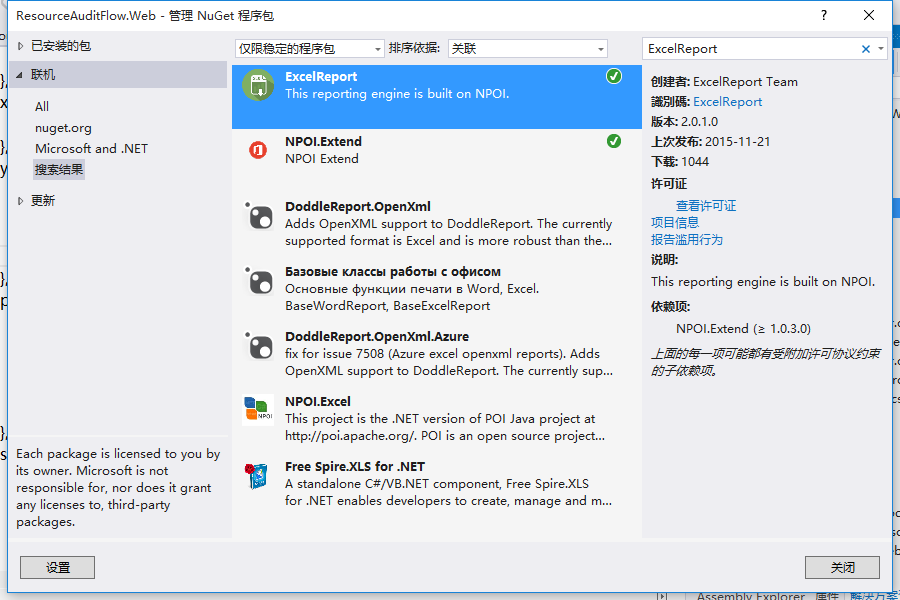This screenshot has width=900, height=600.
Task: Open the search box dropdown arrow
Action: [x=881, y=49]
